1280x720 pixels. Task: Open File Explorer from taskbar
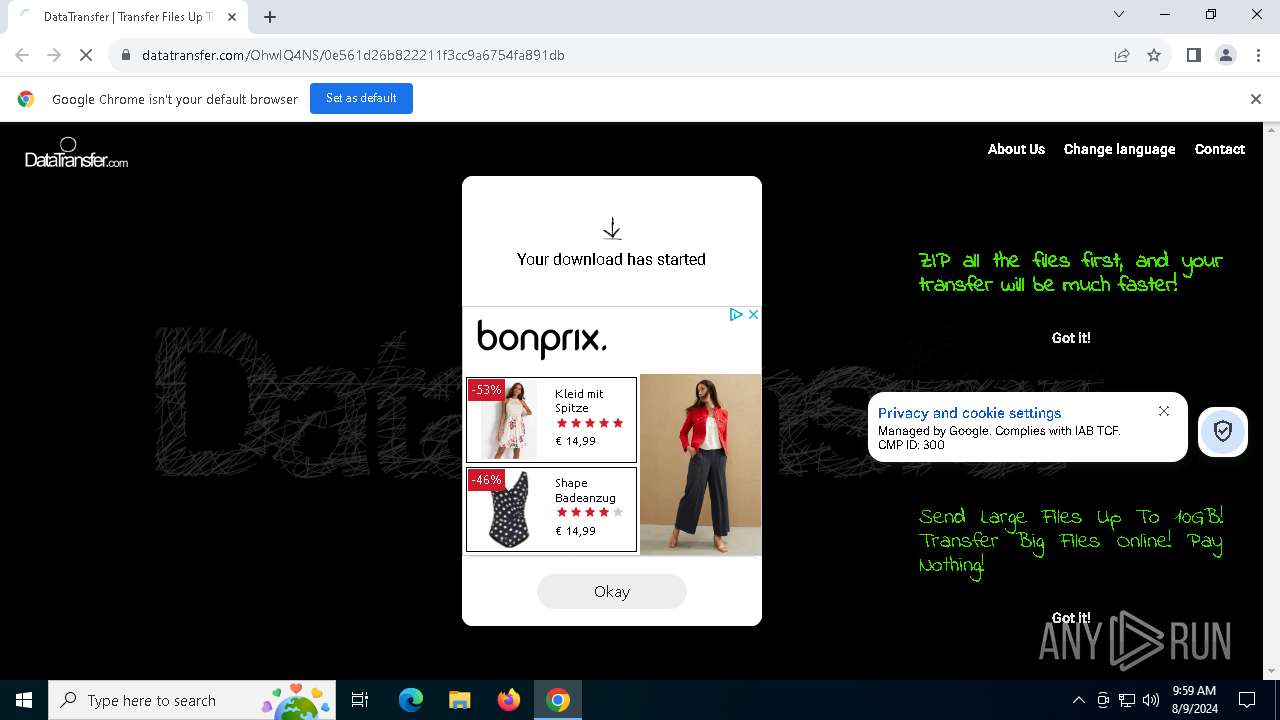tap(459, 700)
